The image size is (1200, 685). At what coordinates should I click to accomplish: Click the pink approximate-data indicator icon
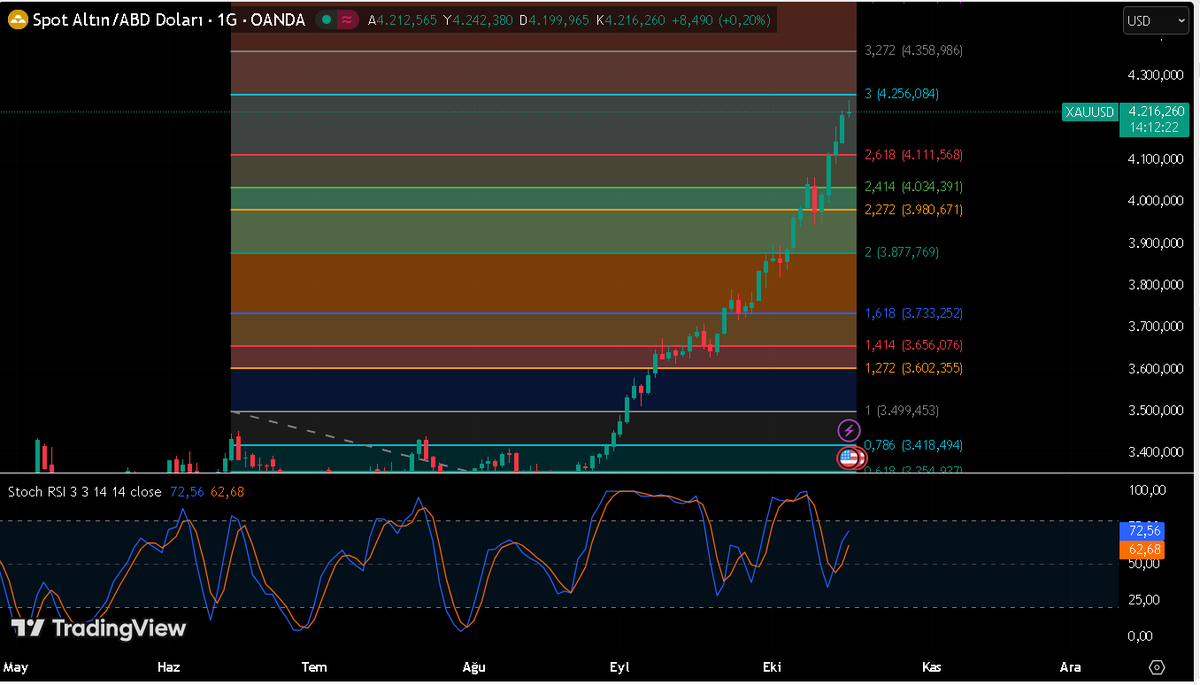347,20
